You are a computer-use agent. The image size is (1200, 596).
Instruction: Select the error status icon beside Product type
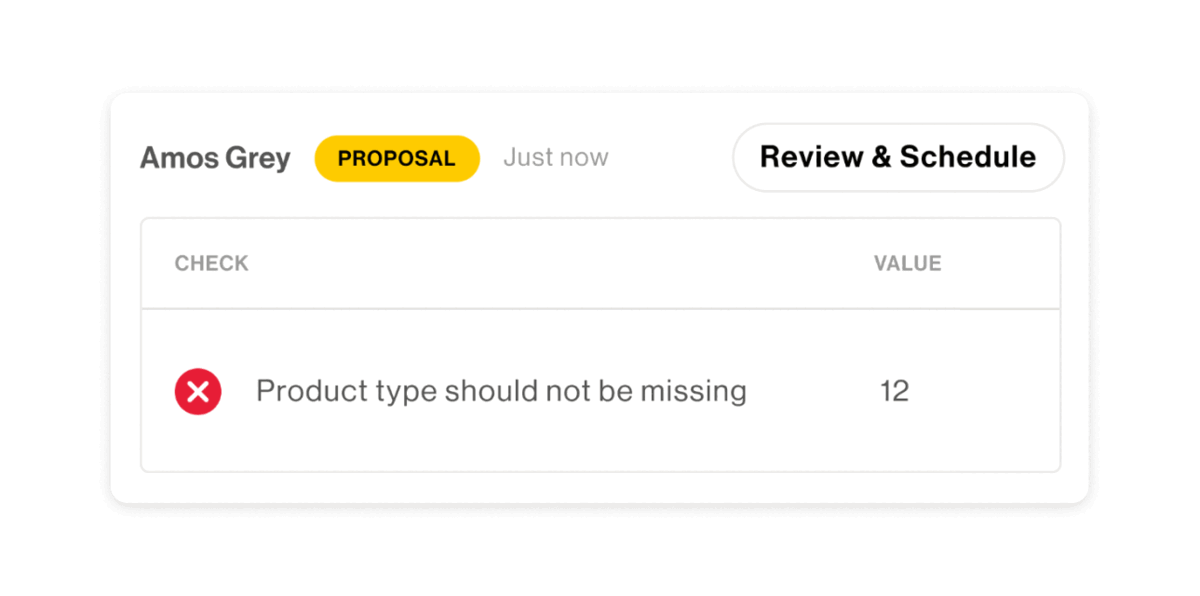click(x=198, y=391)
